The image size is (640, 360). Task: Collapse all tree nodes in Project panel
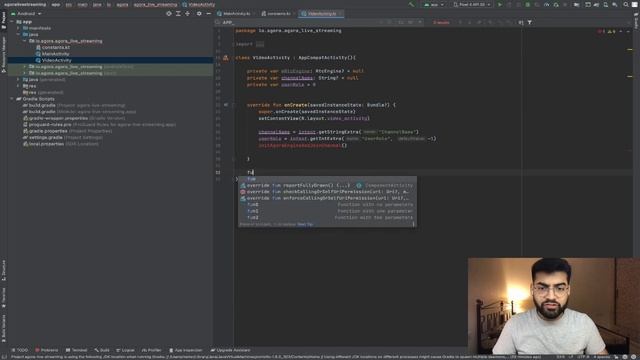(187, 13)
